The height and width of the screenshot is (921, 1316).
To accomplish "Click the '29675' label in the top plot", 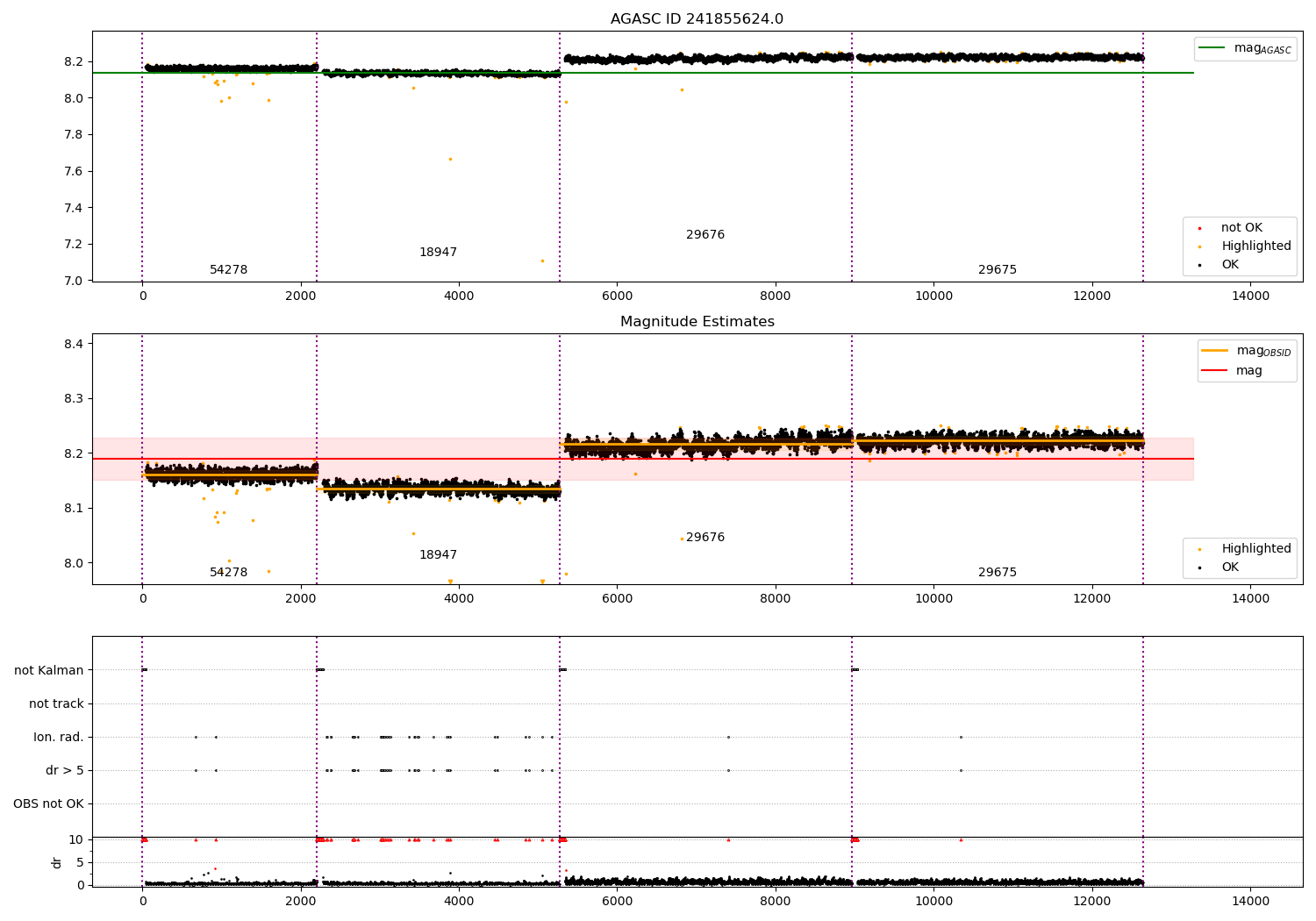I will coord(998,270).
